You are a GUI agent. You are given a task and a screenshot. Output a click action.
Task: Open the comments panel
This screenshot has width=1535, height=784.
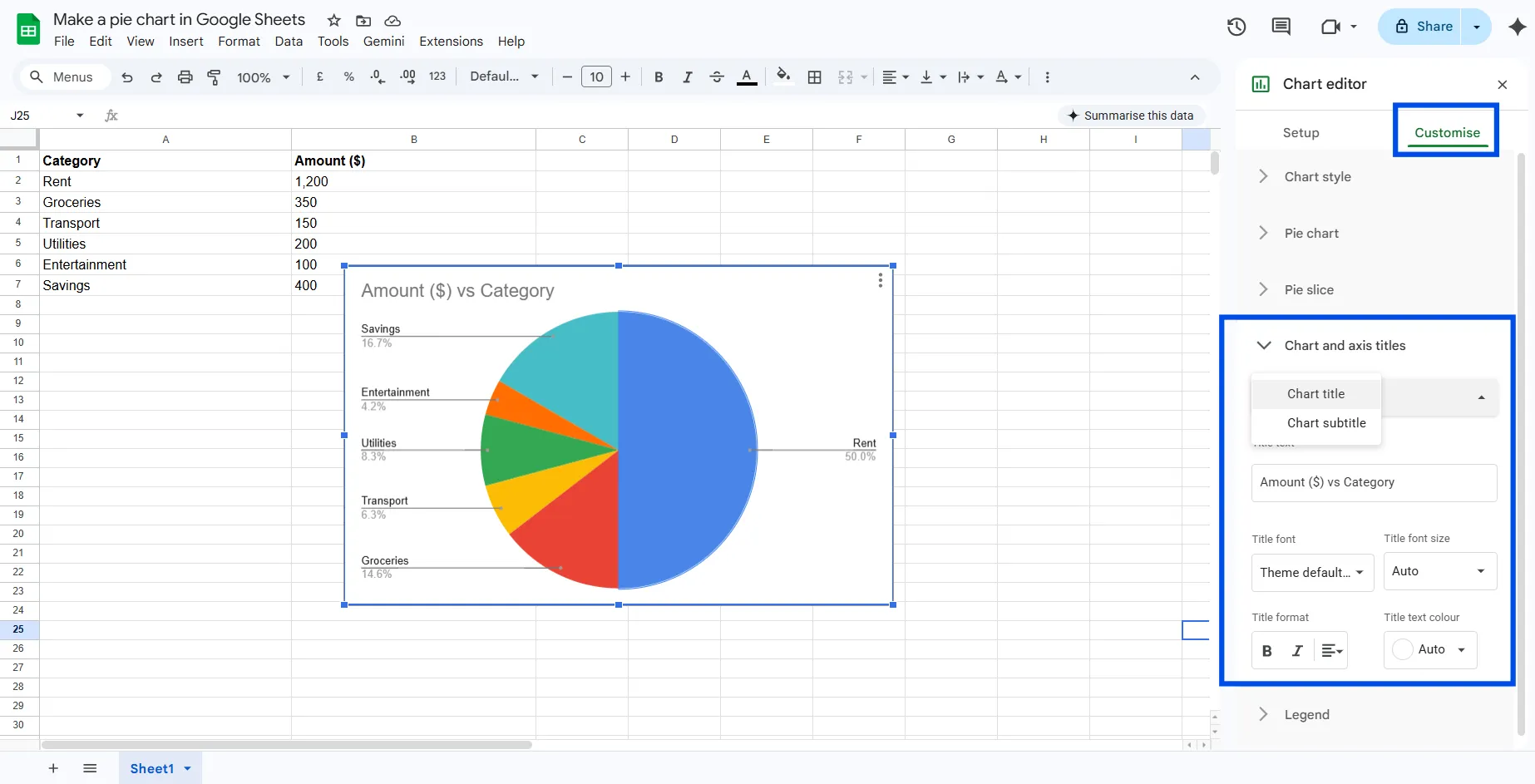(x=1281, y=26)
